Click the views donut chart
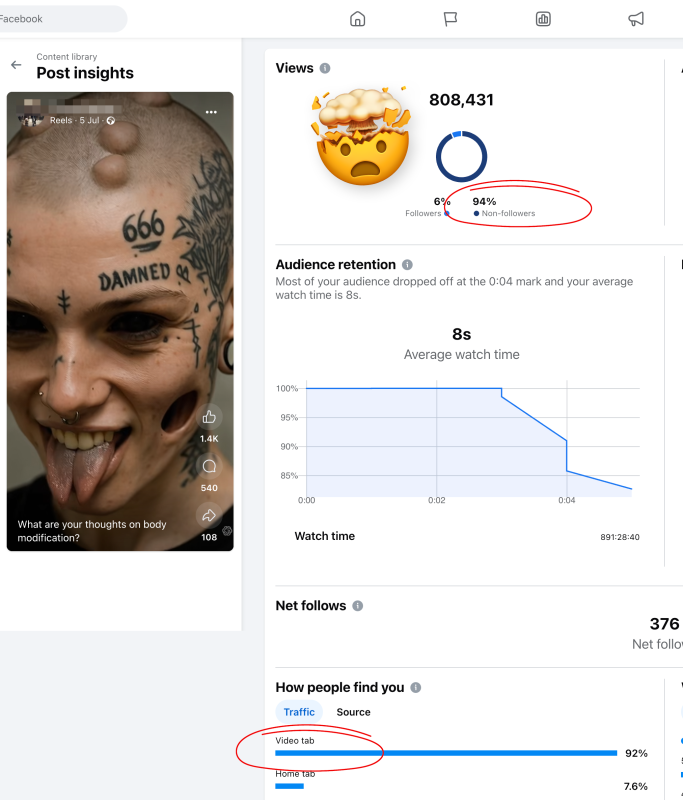The image size is (683, 800). [x=461, y=157]
